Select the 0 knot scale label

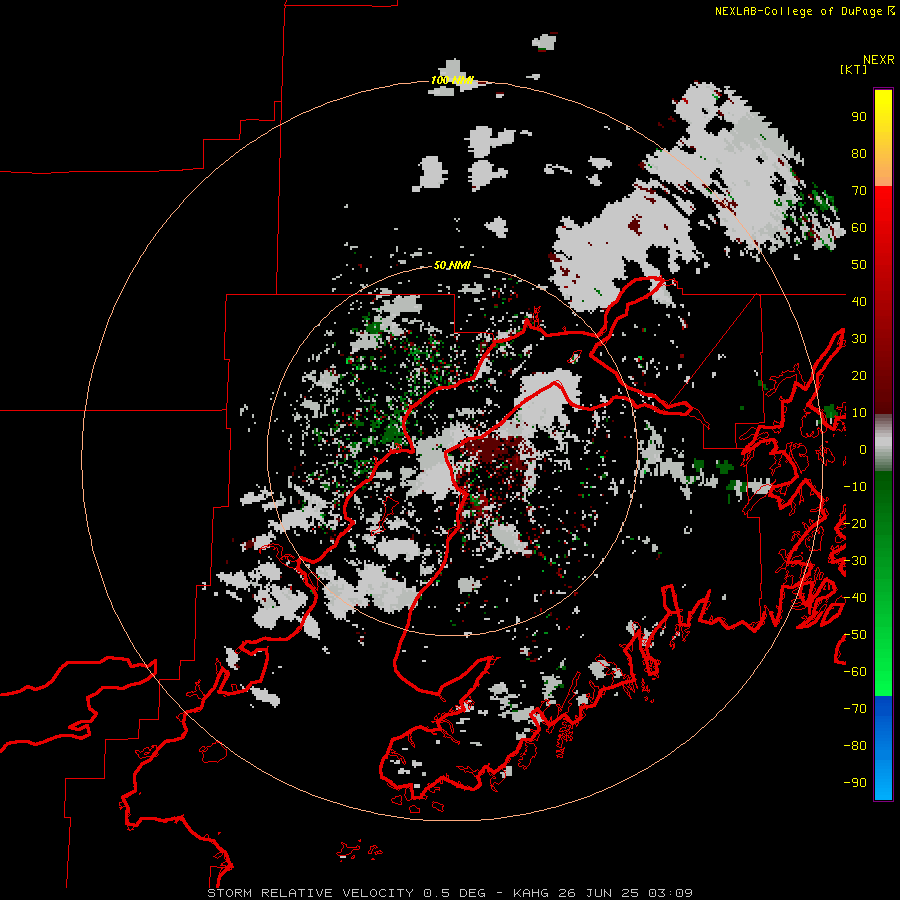[x=863, y=450]
